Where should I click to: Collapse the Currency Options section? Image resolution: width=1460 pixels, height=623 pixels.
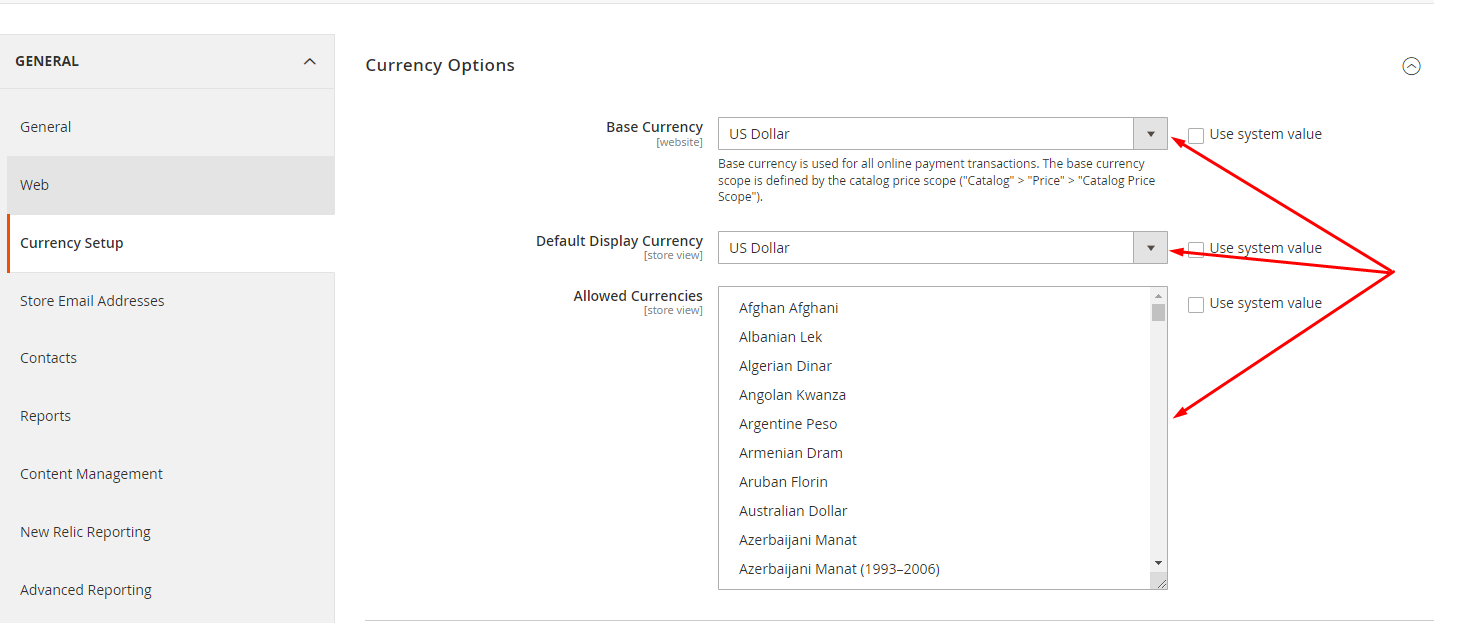click(x=1411, y=66)
